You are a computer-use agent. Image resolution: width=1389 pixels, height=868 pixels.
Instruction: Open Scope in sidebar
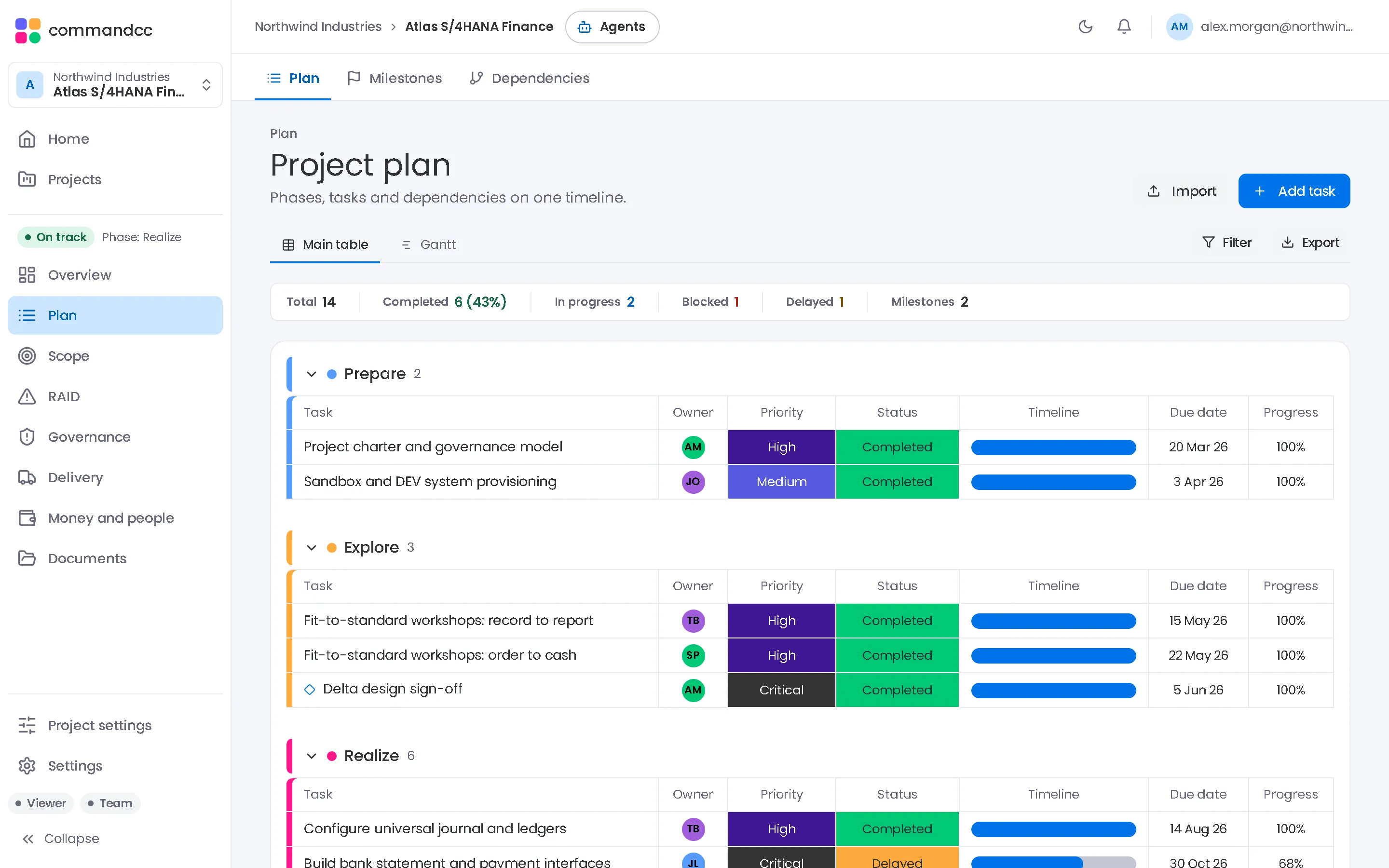click(x=115, y=356)
